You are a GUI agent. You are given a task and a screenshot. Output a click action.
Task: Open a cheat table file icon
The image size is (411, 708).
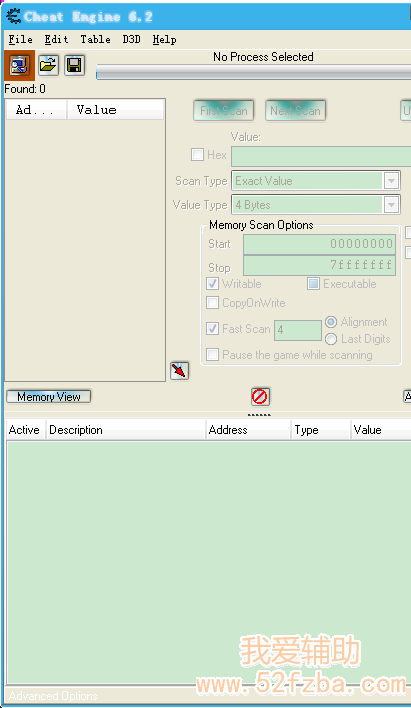(48, 65)
